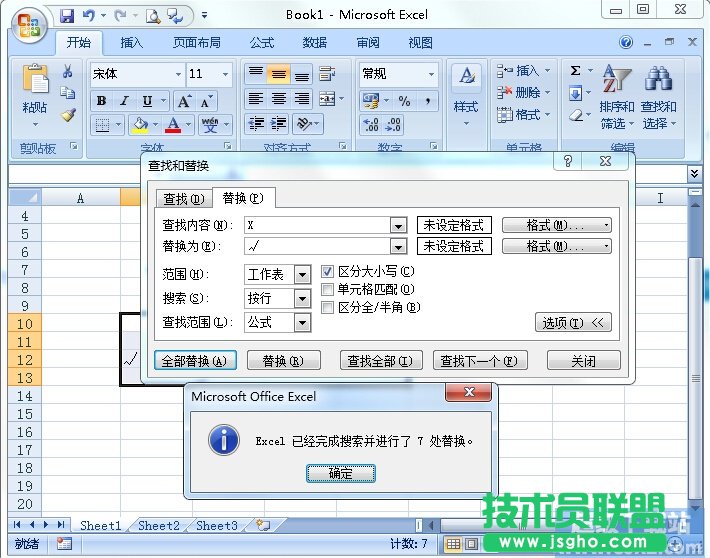
Task: Toggle the full/half-width matching checkbox
Action: pos(328,308)
